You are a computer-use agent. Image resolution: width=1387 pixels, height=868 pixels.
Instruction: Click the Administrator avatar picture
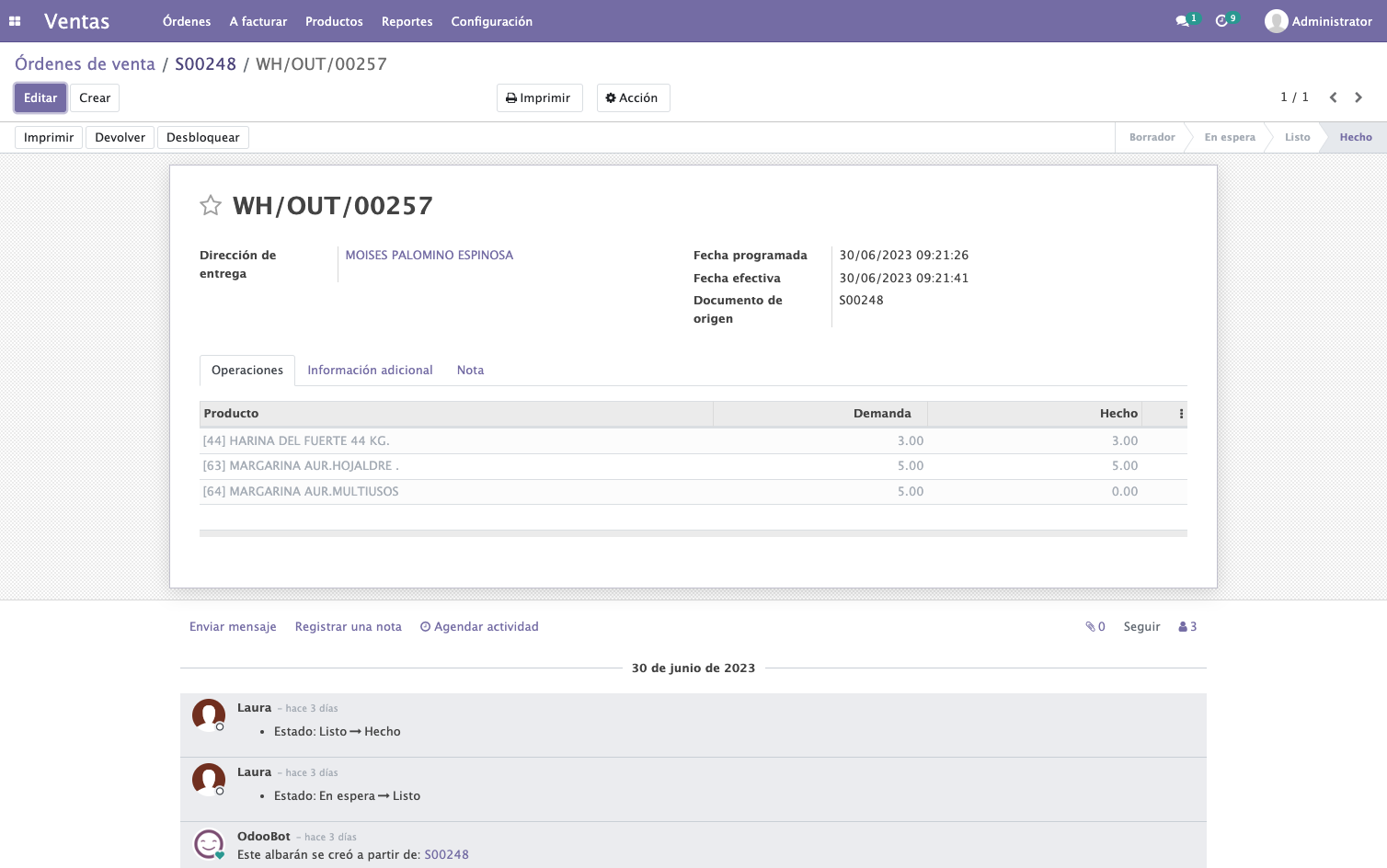(1276, 21)
